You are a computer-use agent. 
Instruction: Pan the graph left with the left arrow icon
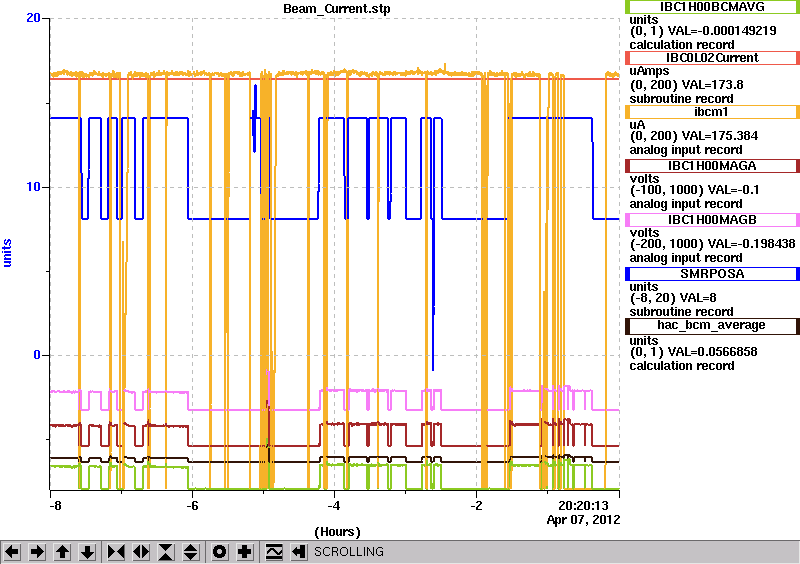tap(12, 552)
